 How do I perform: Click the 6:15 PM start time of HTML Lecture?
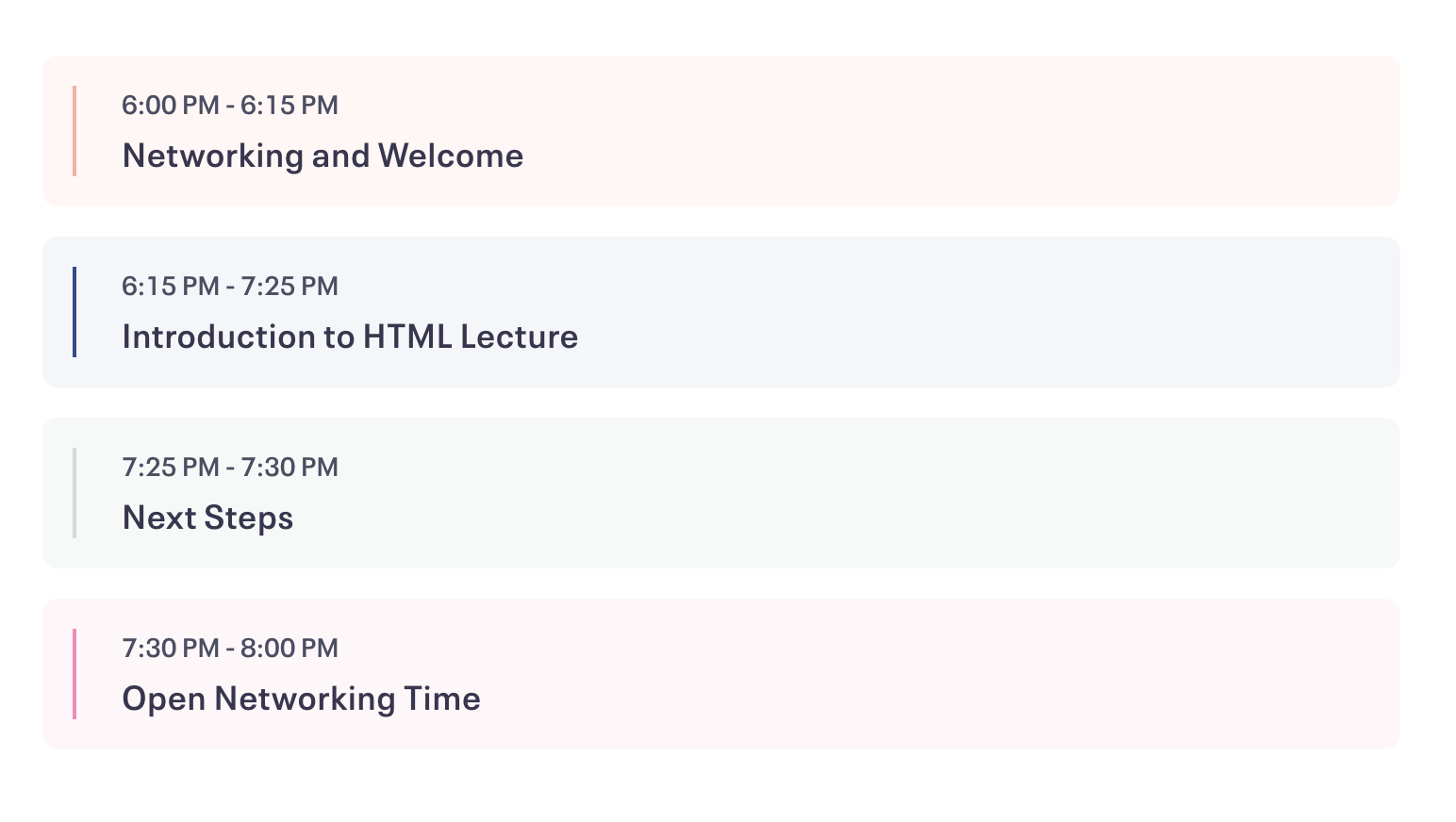171,286
